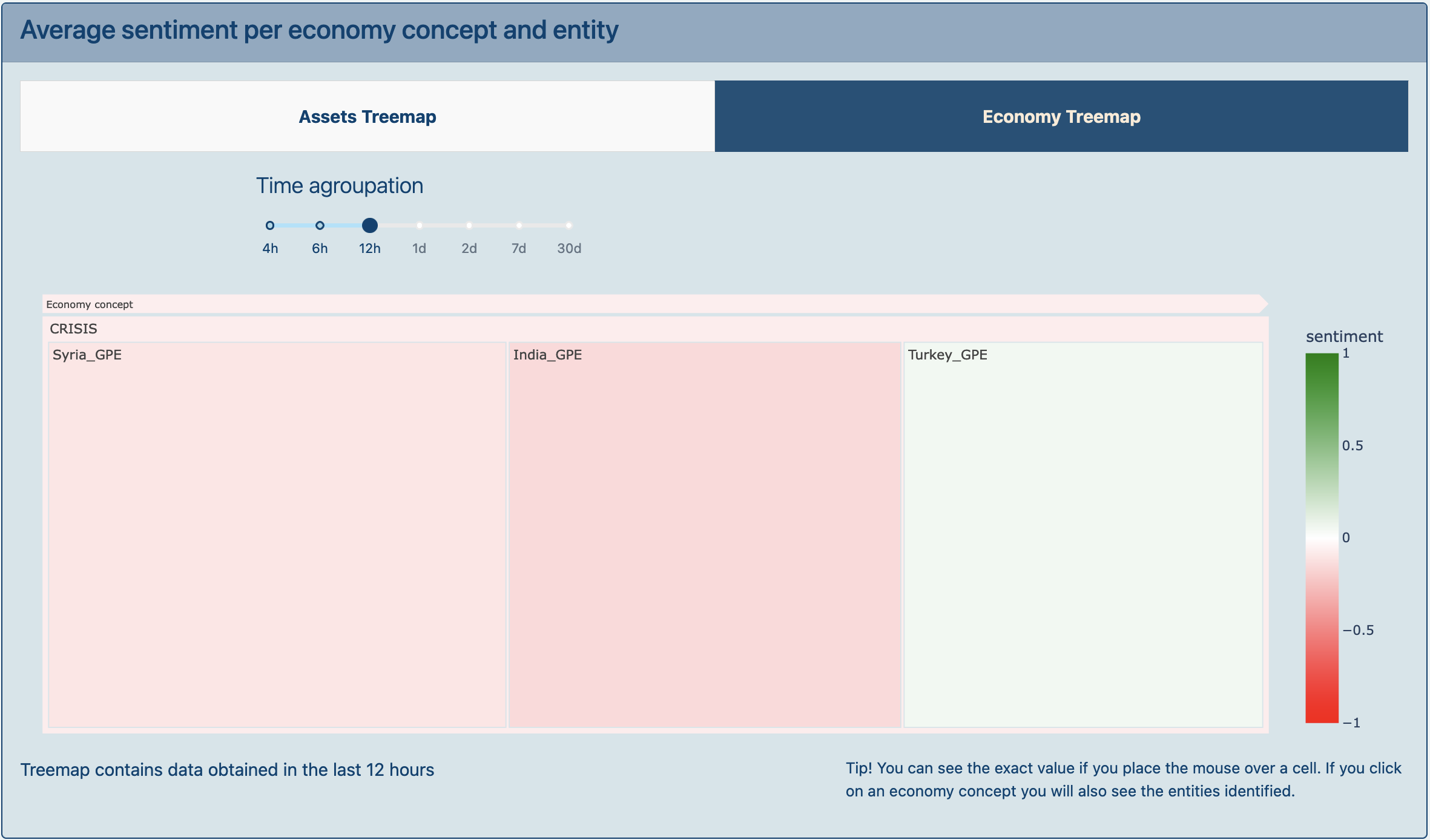
Task: Click the 'Time agroupation' label
Action: [340, 186]
